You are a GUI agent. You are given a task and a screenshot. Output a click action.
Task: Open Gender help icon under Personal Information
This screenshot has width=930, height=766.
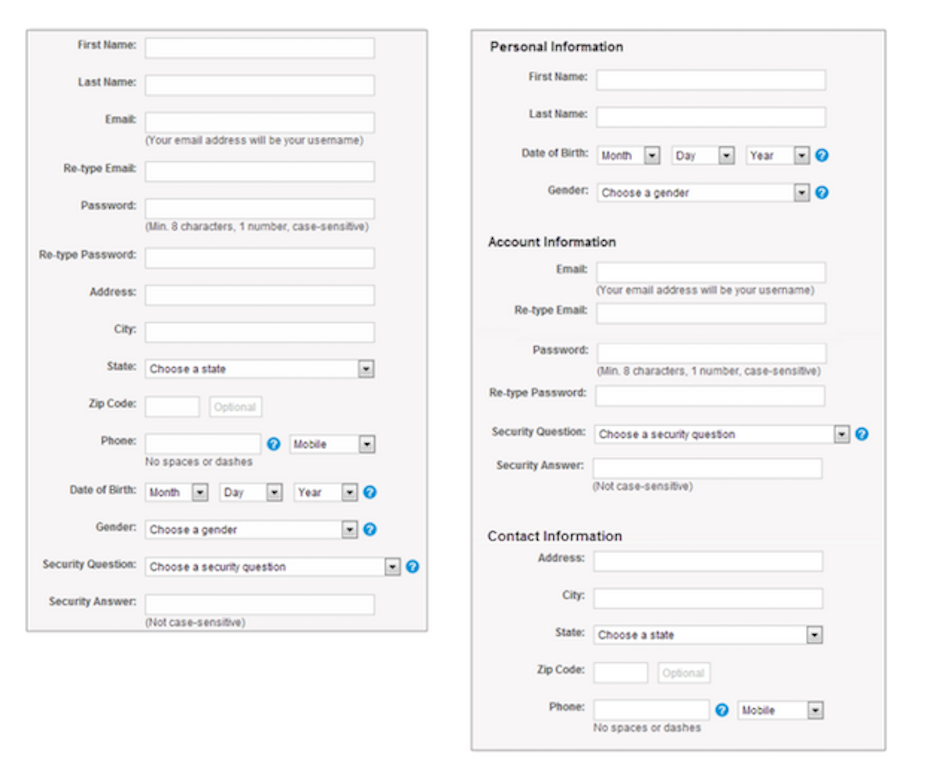point(822,192)
